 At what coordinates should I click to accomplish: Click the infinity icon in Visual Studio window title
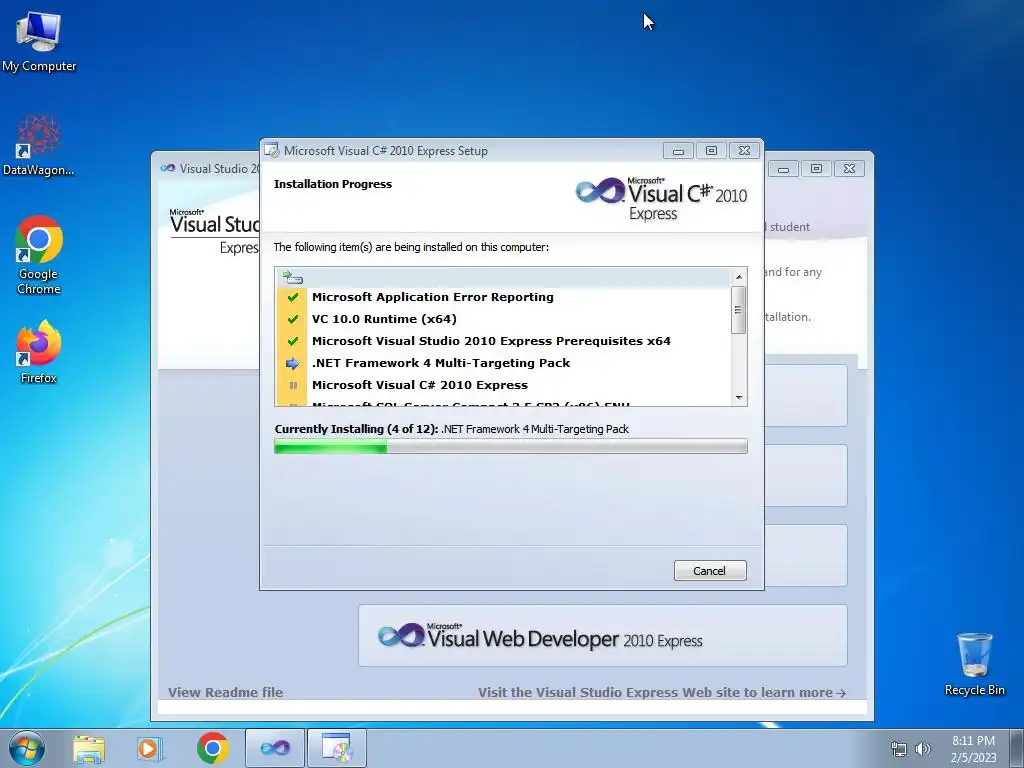click(x=168, y=168)
